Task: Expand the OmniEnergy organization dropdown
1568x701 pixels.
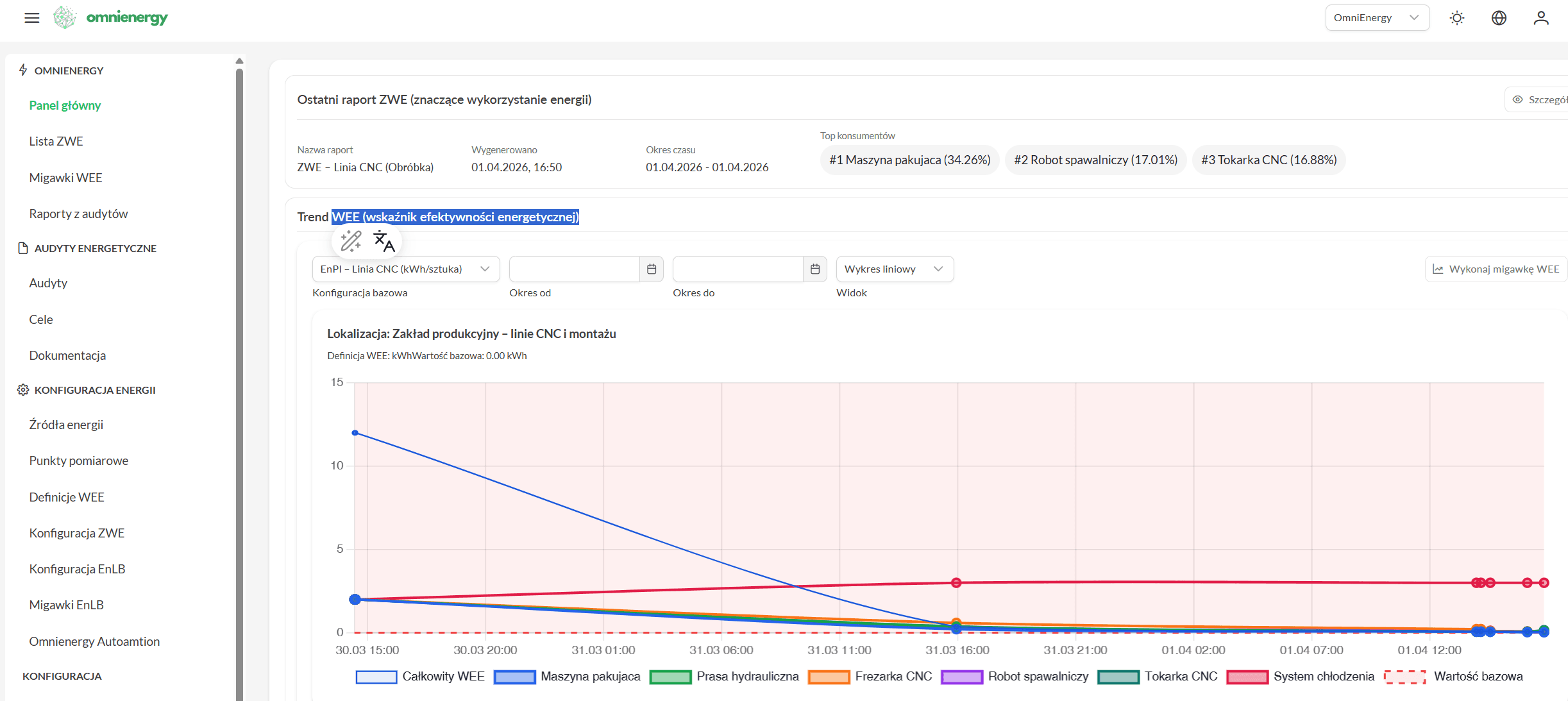Action: pos(1377,18)
